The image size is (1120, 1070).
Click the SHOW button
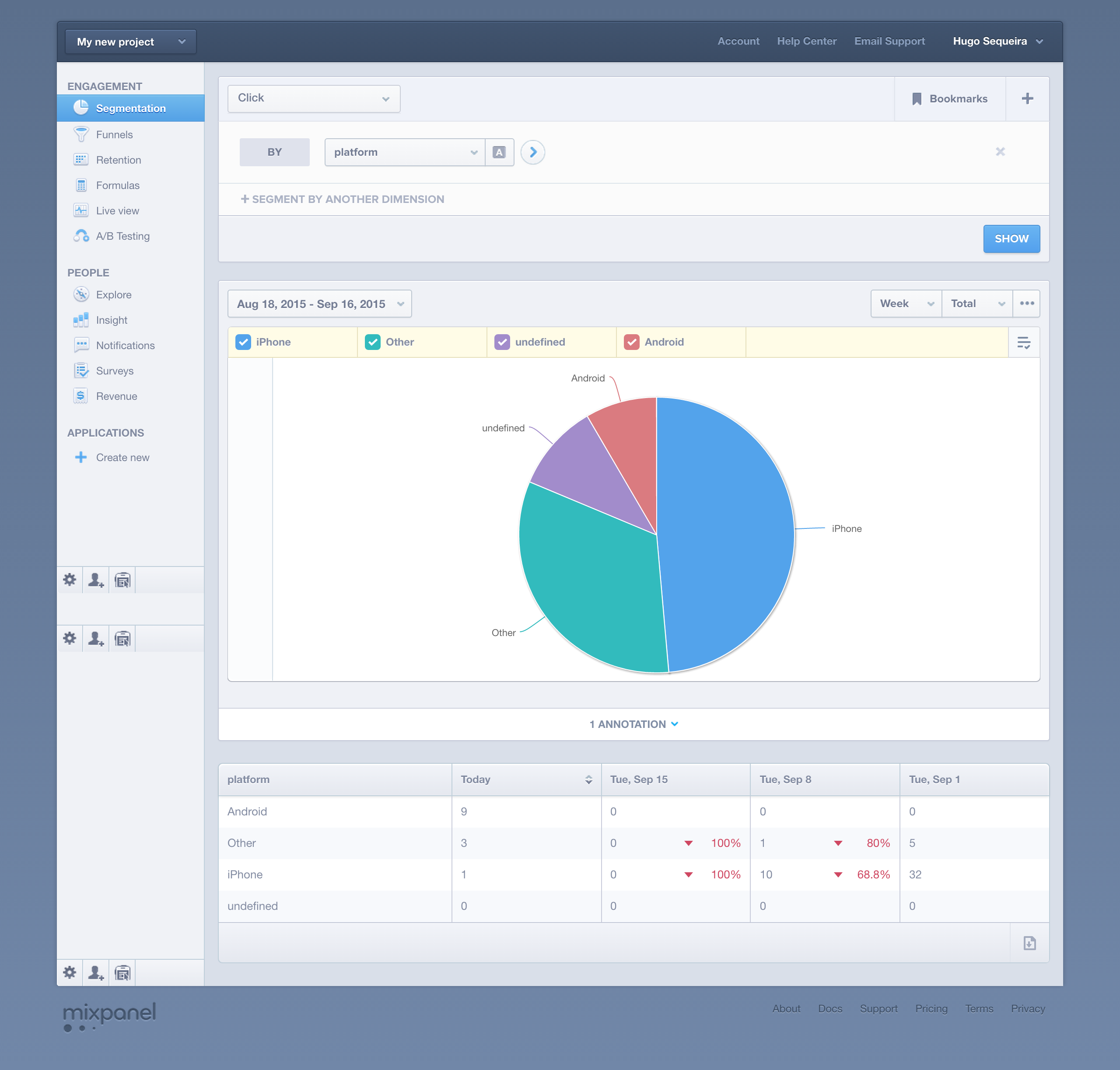coord(1011,239)
